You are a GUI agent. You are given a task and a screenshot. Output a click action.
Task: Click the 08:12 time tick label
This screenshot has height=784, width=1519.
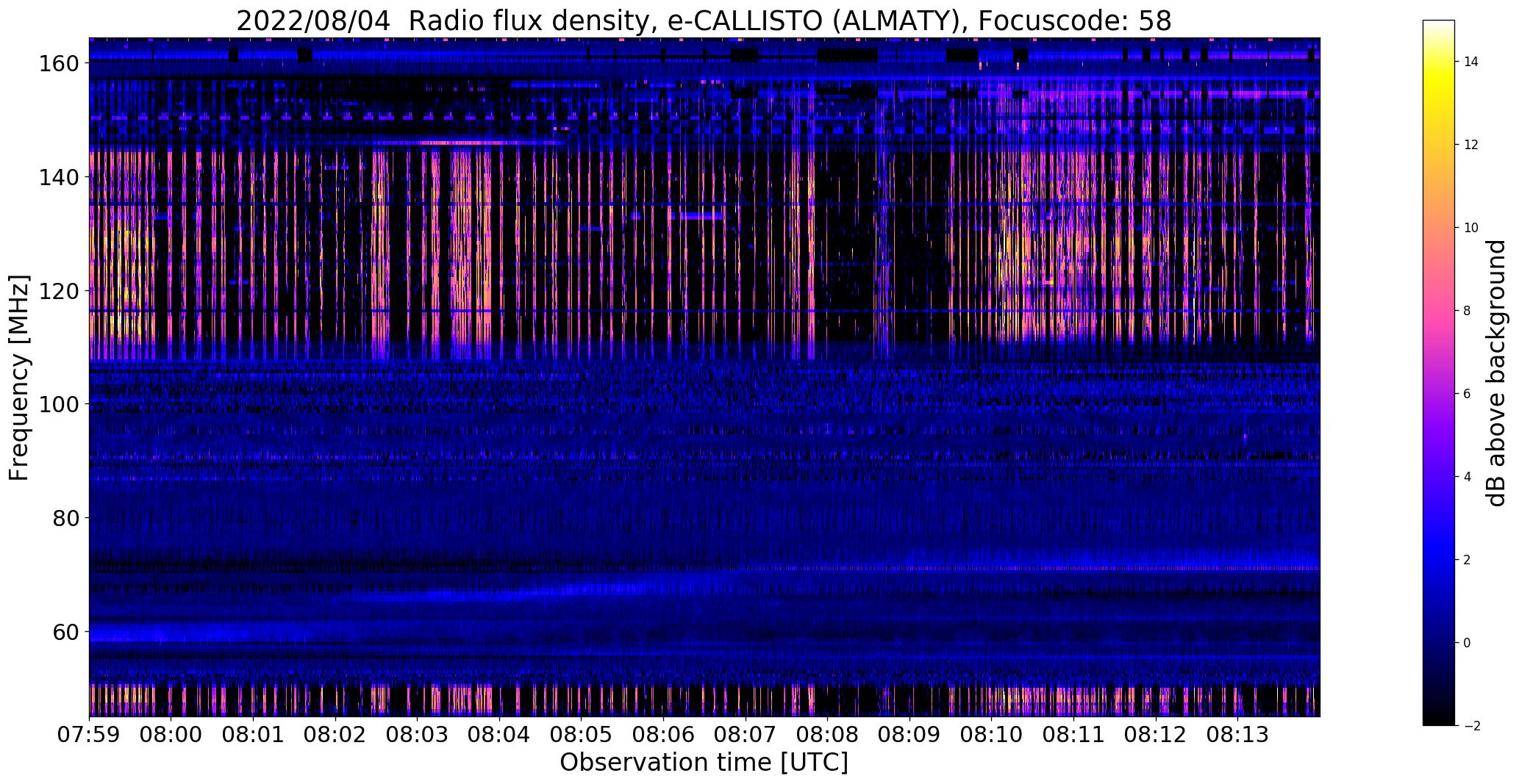click(x=1156, y=733)
